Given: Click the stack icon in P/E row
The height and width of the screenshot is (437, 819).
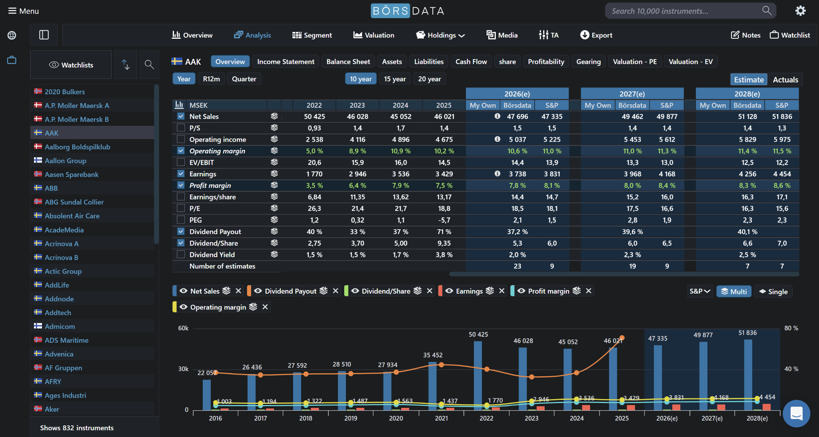Looking at the screenshot, I should coord(274,208).
